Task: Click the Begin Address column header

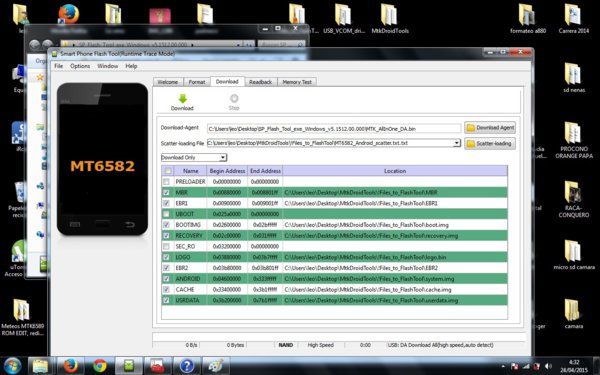Action: (x=227, y=171)
